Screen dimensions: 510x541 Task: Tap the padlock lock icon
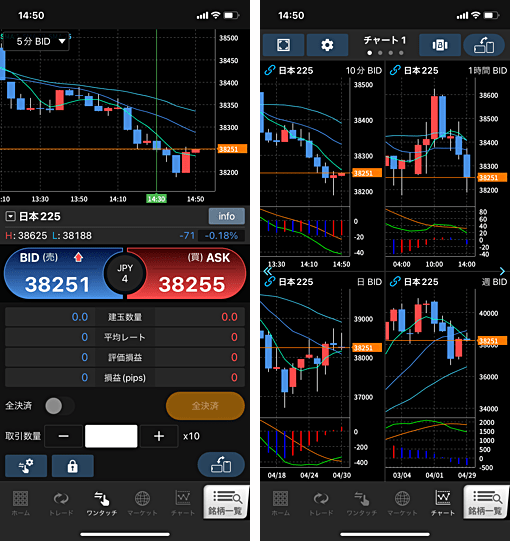point(72,466)
